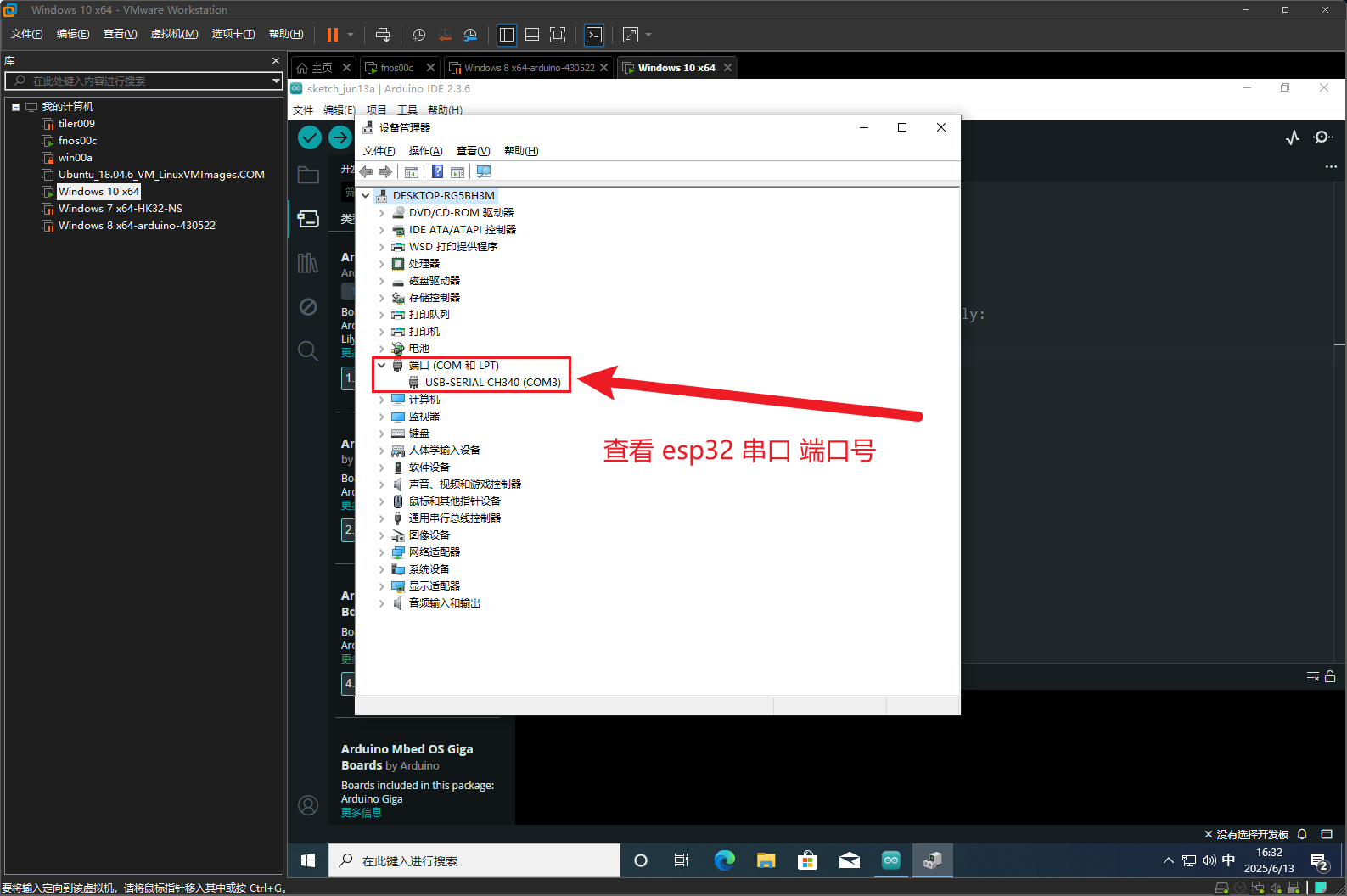The image size is (1347, 896).
Task: Click the VMware pause virtual machine button
Action: click(x=332, y=35)
